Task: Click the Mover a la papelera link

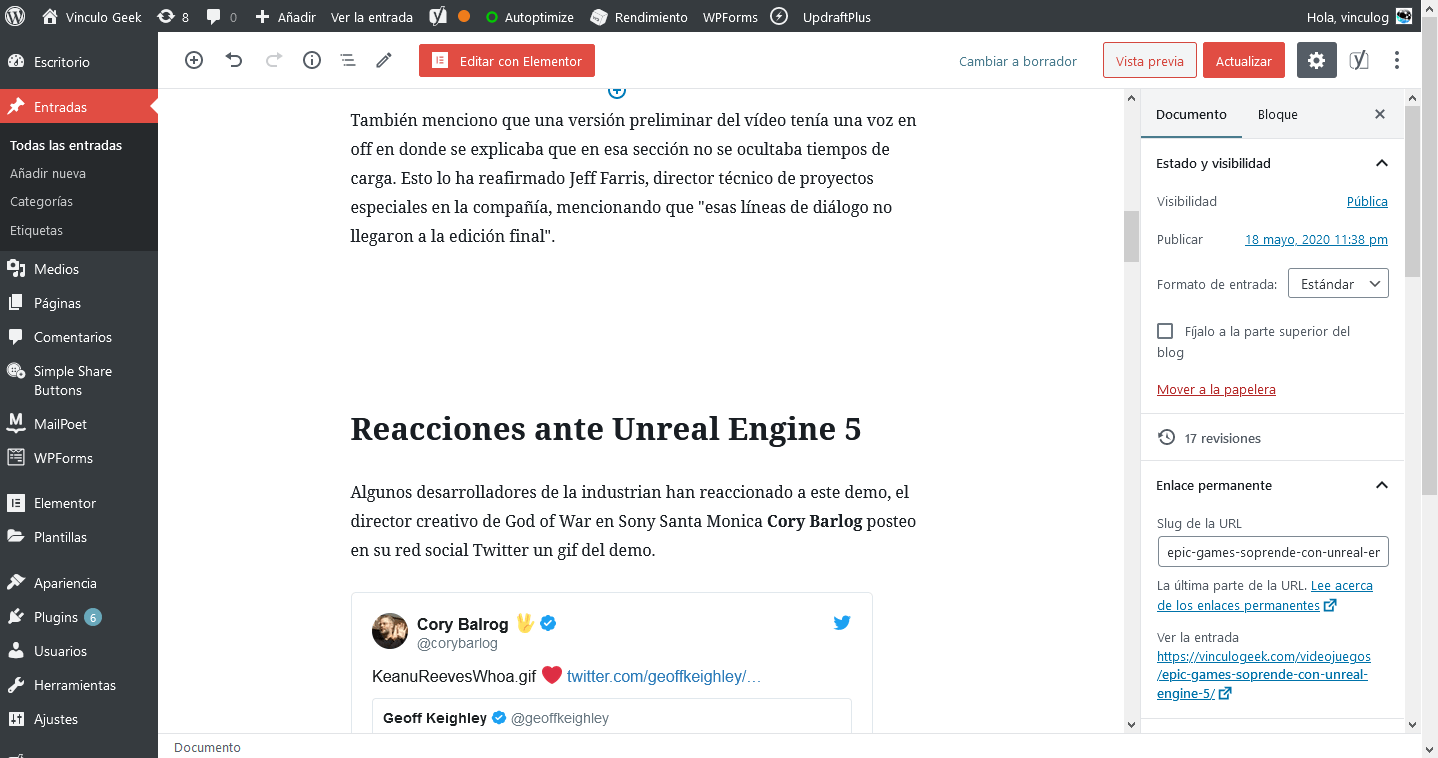Action: (1216, 389)
